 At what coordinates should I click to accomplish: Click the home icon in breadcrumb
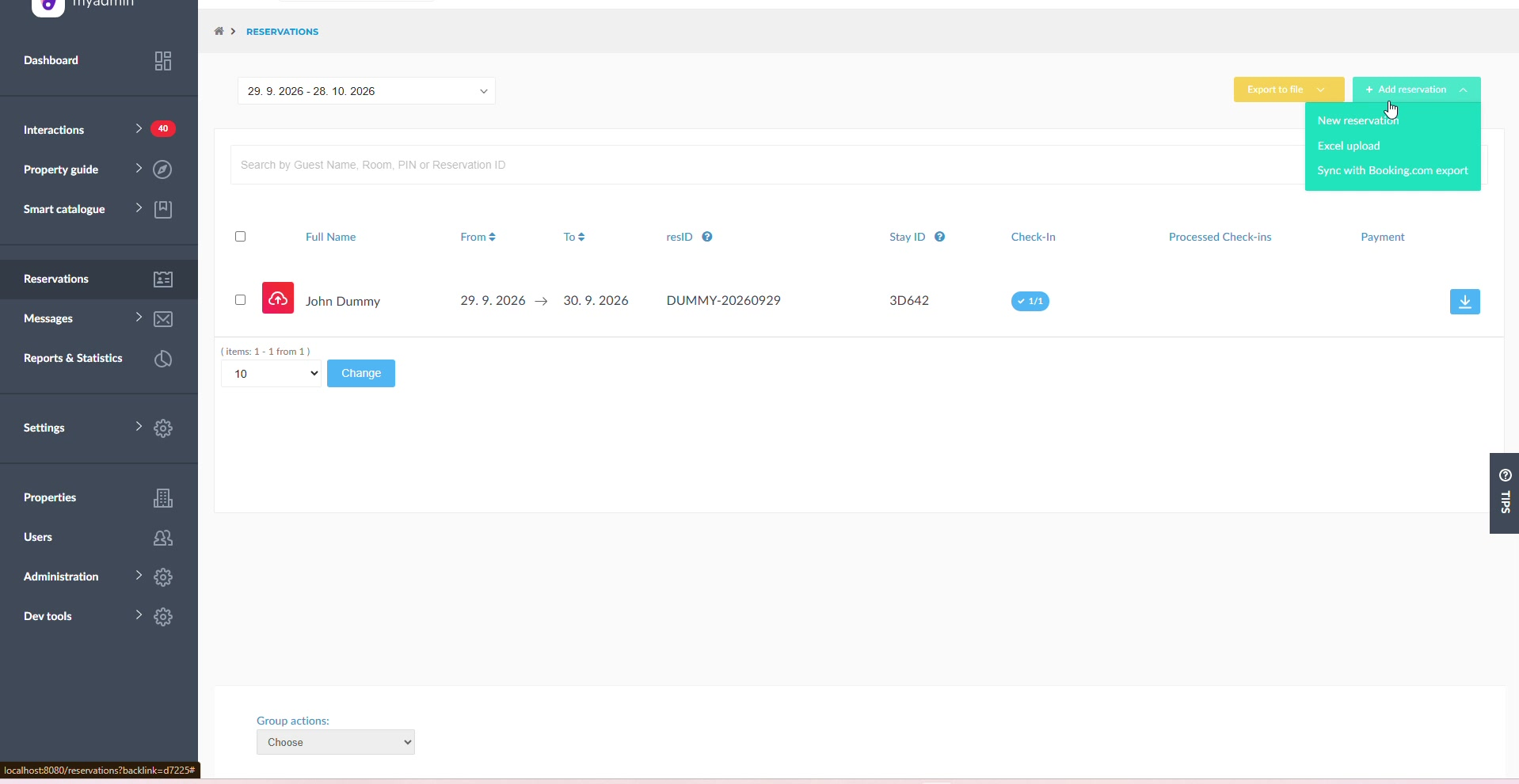219,32
